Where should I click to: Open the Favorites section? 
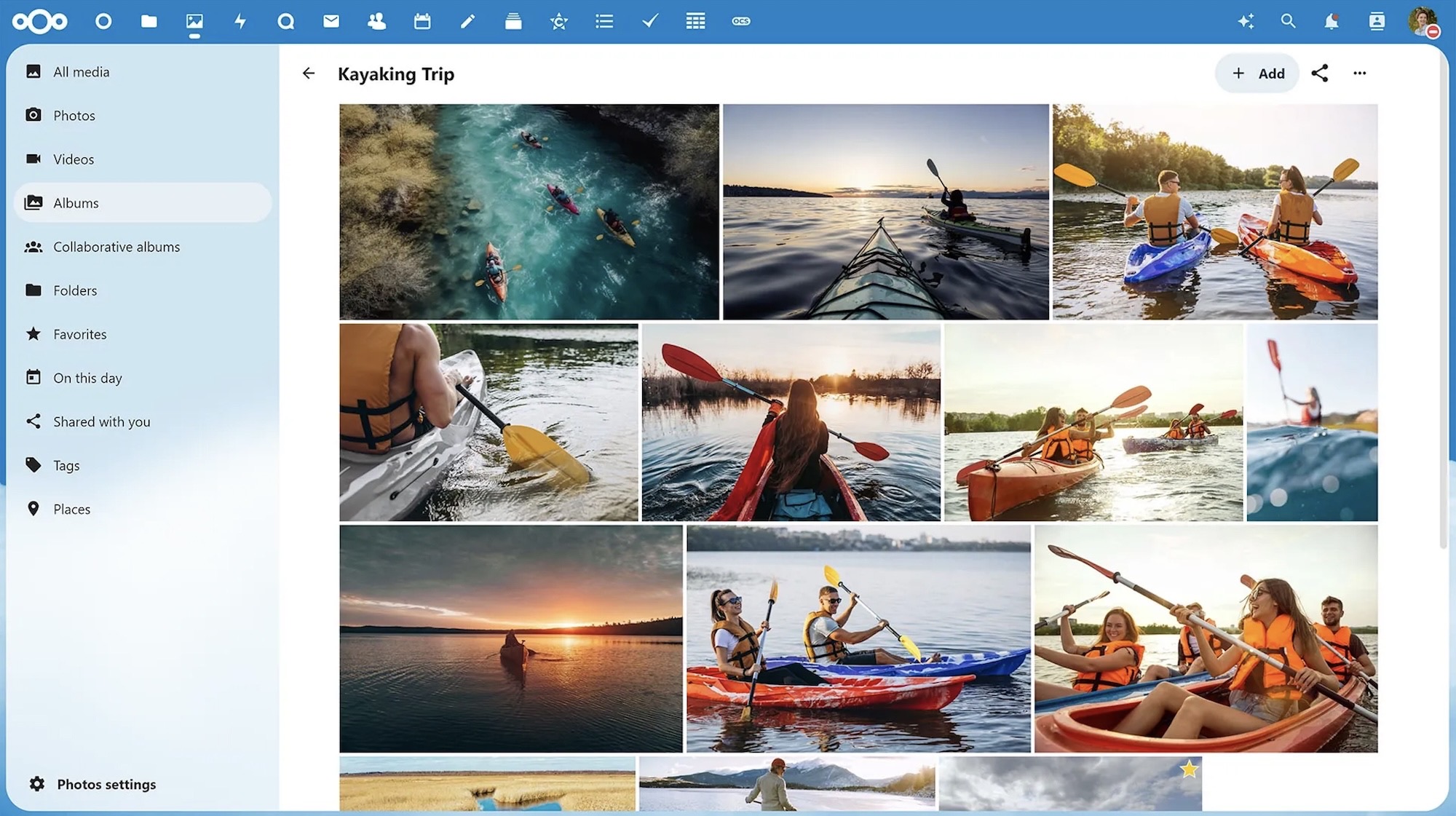(x=80, y=333)
